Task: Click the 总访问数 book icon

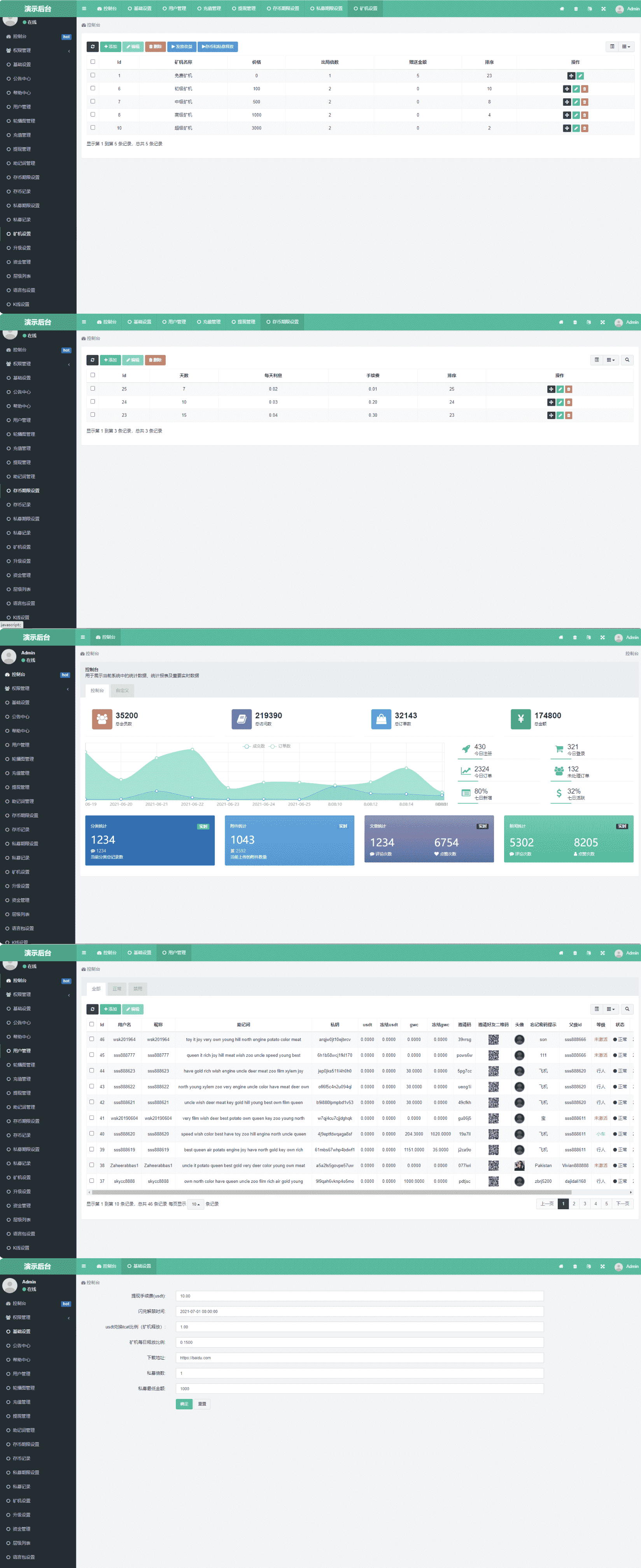Action: click(x=241, y=719)
